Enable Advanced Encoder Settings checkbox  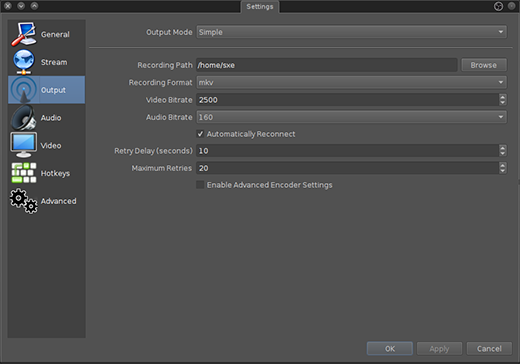pyautogui.click(x=200, y=185)
